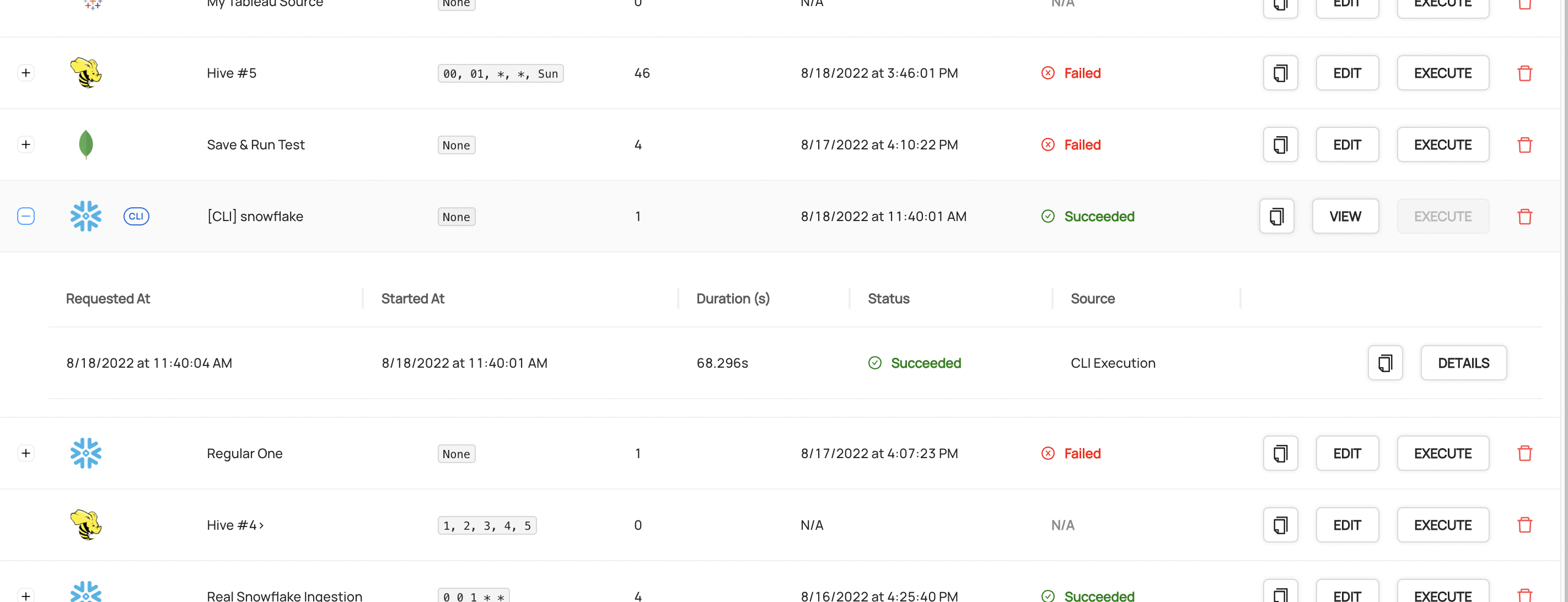Click the copy icon for Hive #5
The width and height of the screenshot is (1568, 602).
coord(1280,73)
